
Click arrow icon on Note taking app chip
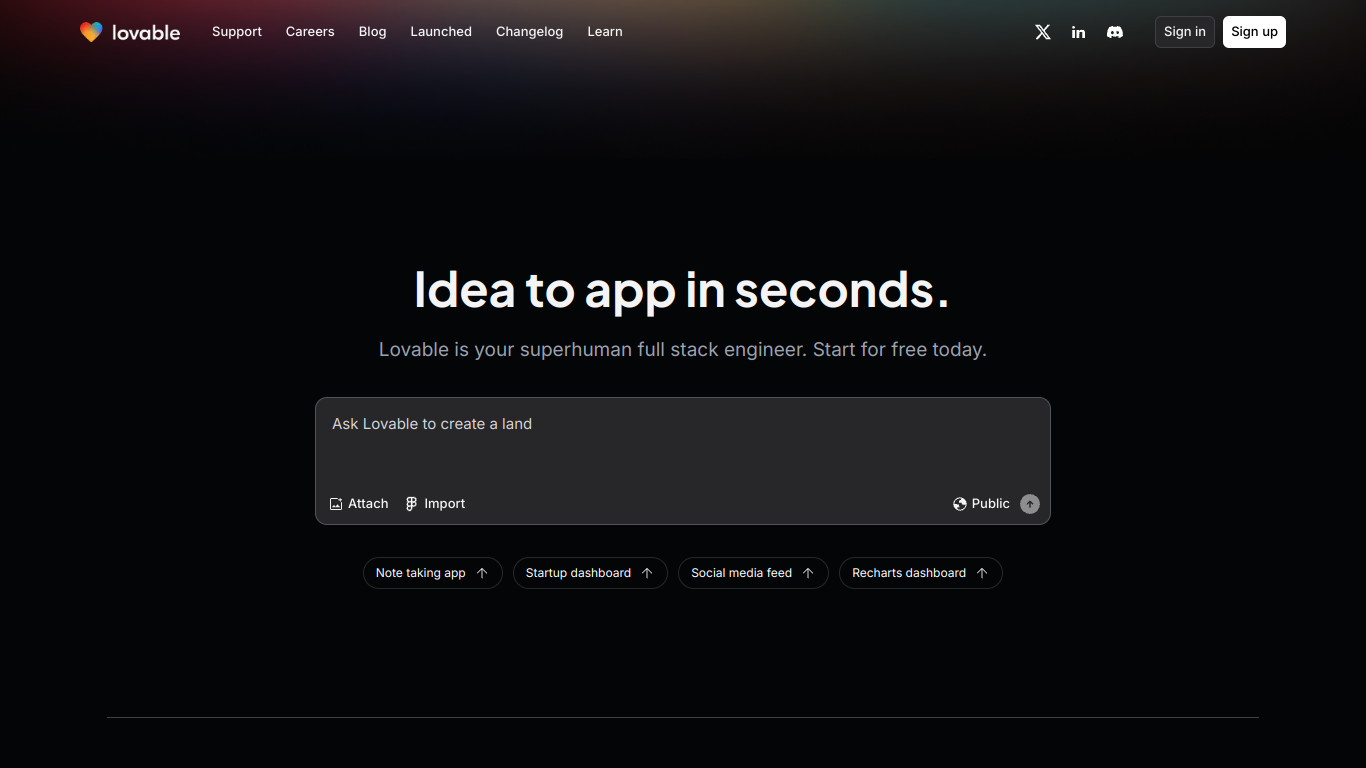(x=482, y=573)
